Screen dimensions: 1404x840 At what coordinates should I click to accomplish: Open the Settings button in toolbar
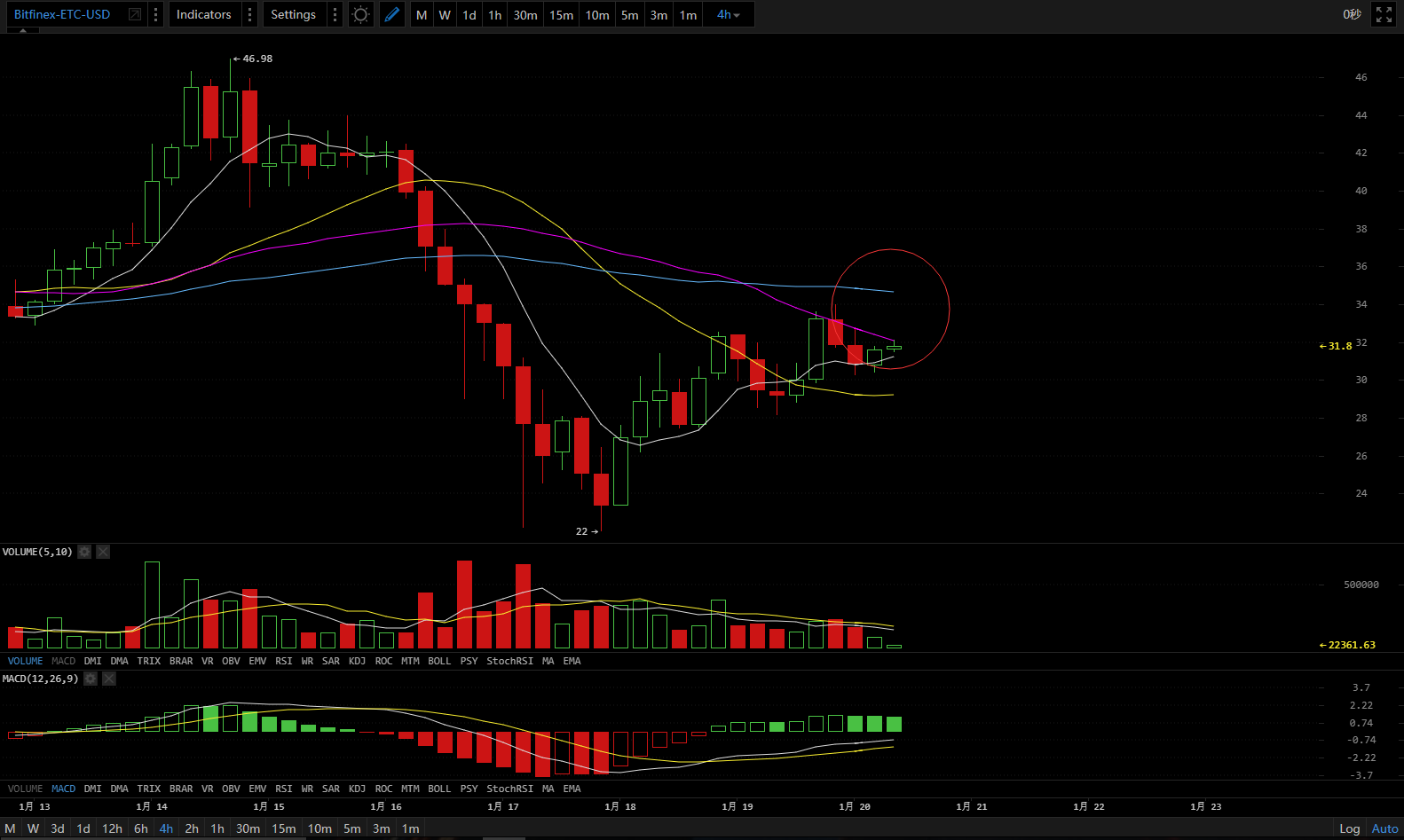(293, 14)
